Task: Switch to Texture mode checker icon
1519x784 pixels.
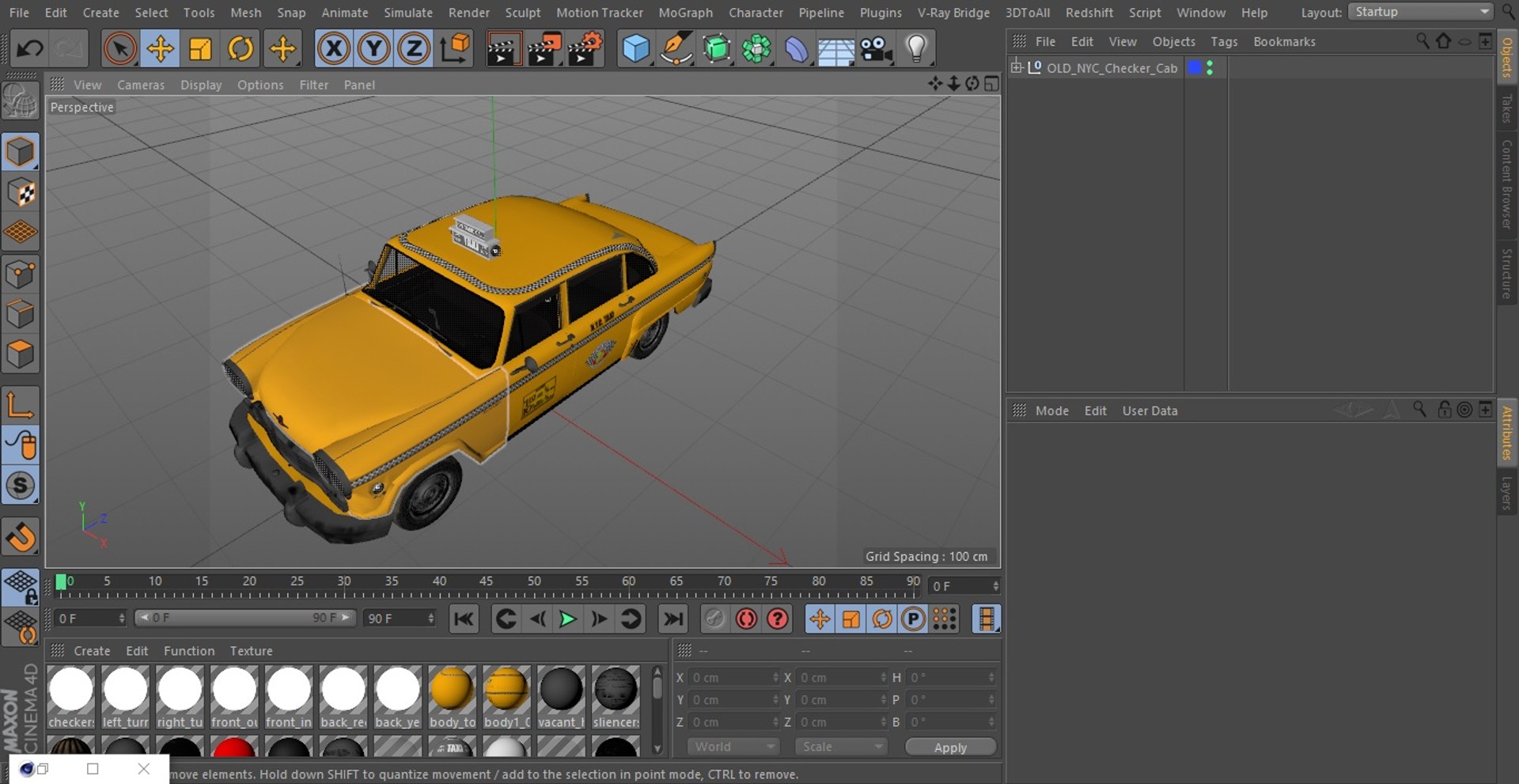Action: [x=21, y=192]
